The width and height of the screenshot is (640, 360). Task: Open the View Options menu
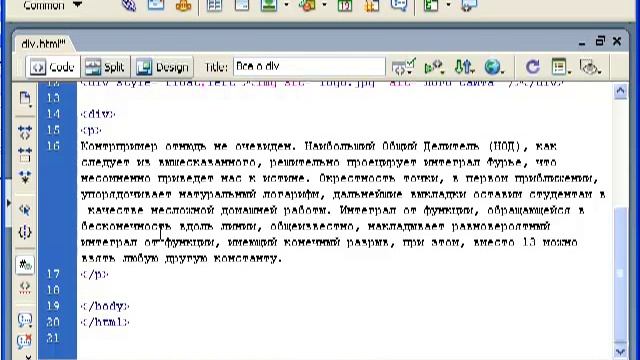pyautogui.click(x=560, y=67)
